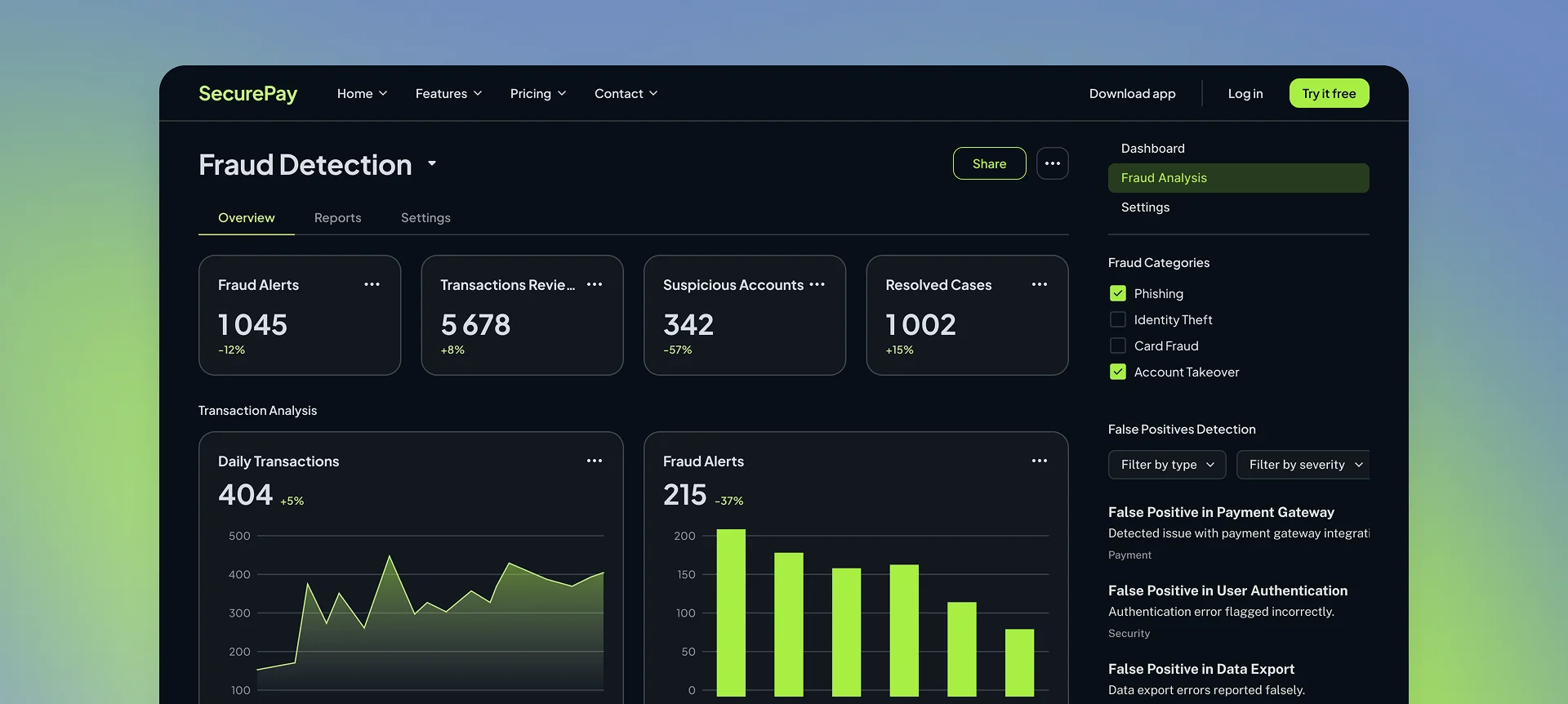Image resolution: width=1568 pixels, height=704 pixels.
Task: Click the 342 suspicious accounts value
Action: (x=688, y=325)
